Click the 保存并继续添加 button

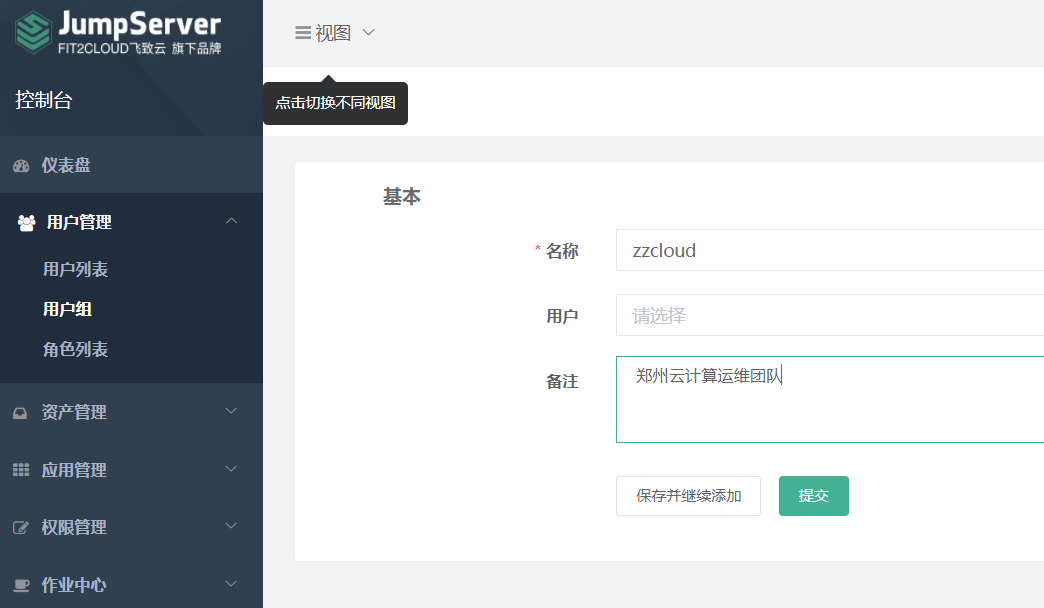[688, 495]
